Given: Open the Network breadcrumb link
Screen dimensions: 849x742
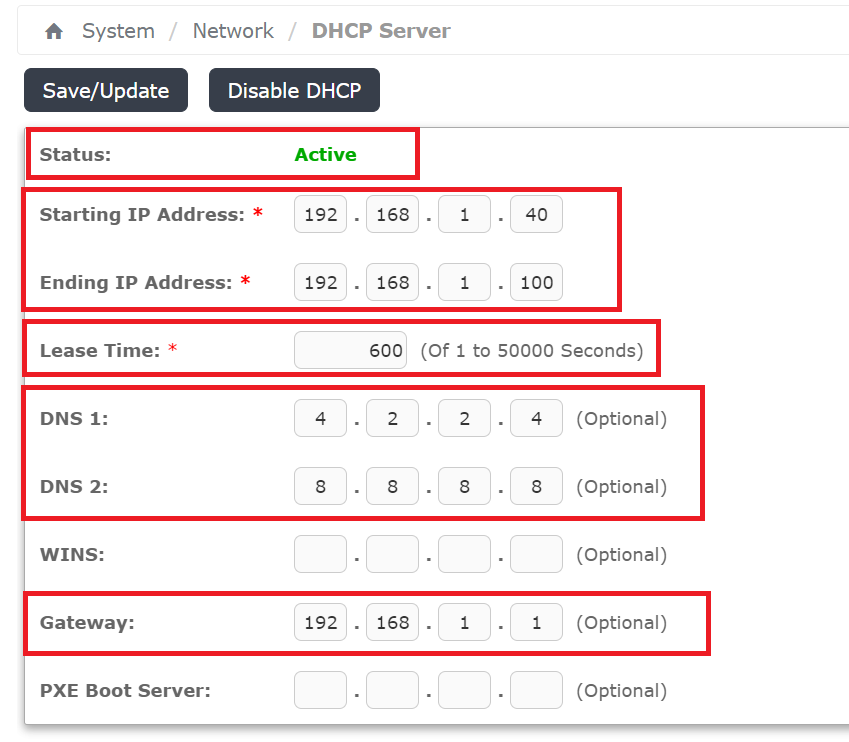Looking at the screenshot, I should (233, 31).
